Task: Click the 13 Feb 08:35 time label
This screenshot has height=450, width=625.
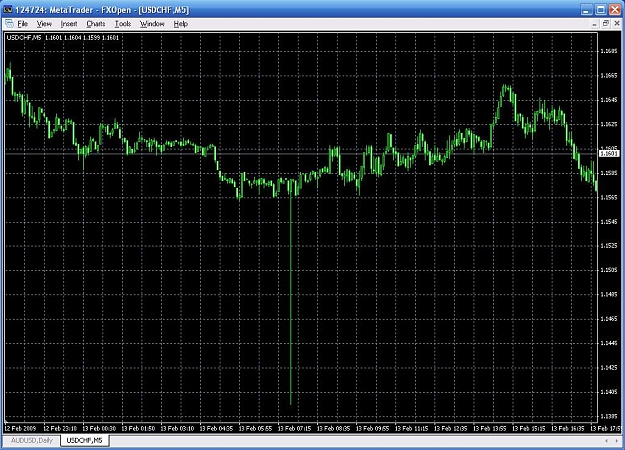Action: [333, 428]
